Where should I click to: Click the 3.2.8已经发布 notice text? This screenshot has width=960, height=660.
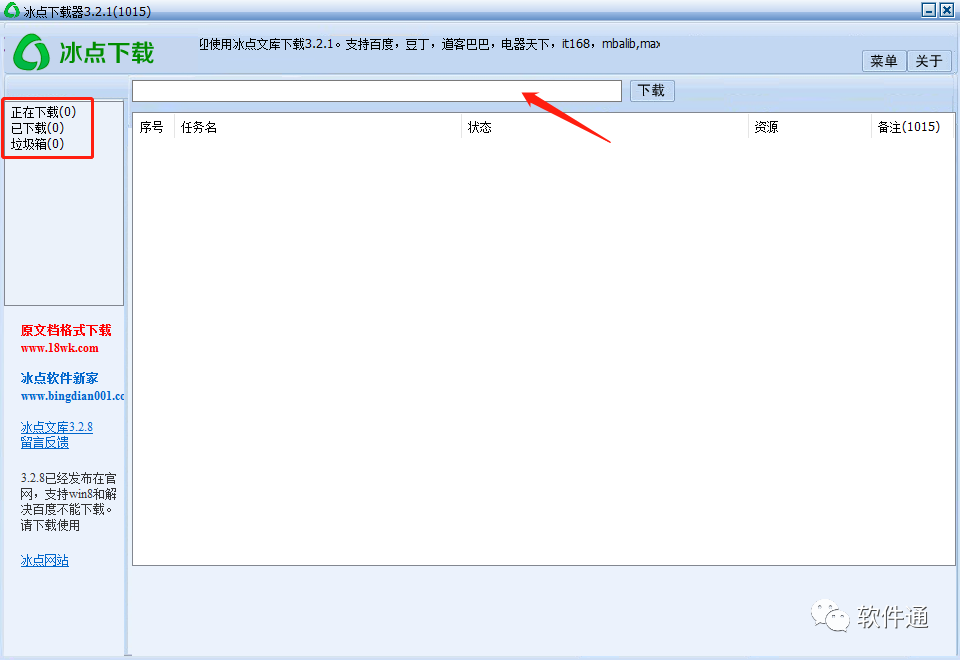click(68, 501)
